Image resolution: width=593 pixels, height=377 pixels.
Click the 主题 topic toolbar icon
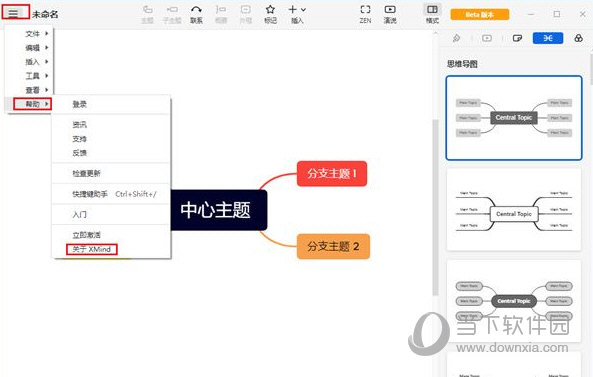[x=147, y=14]
